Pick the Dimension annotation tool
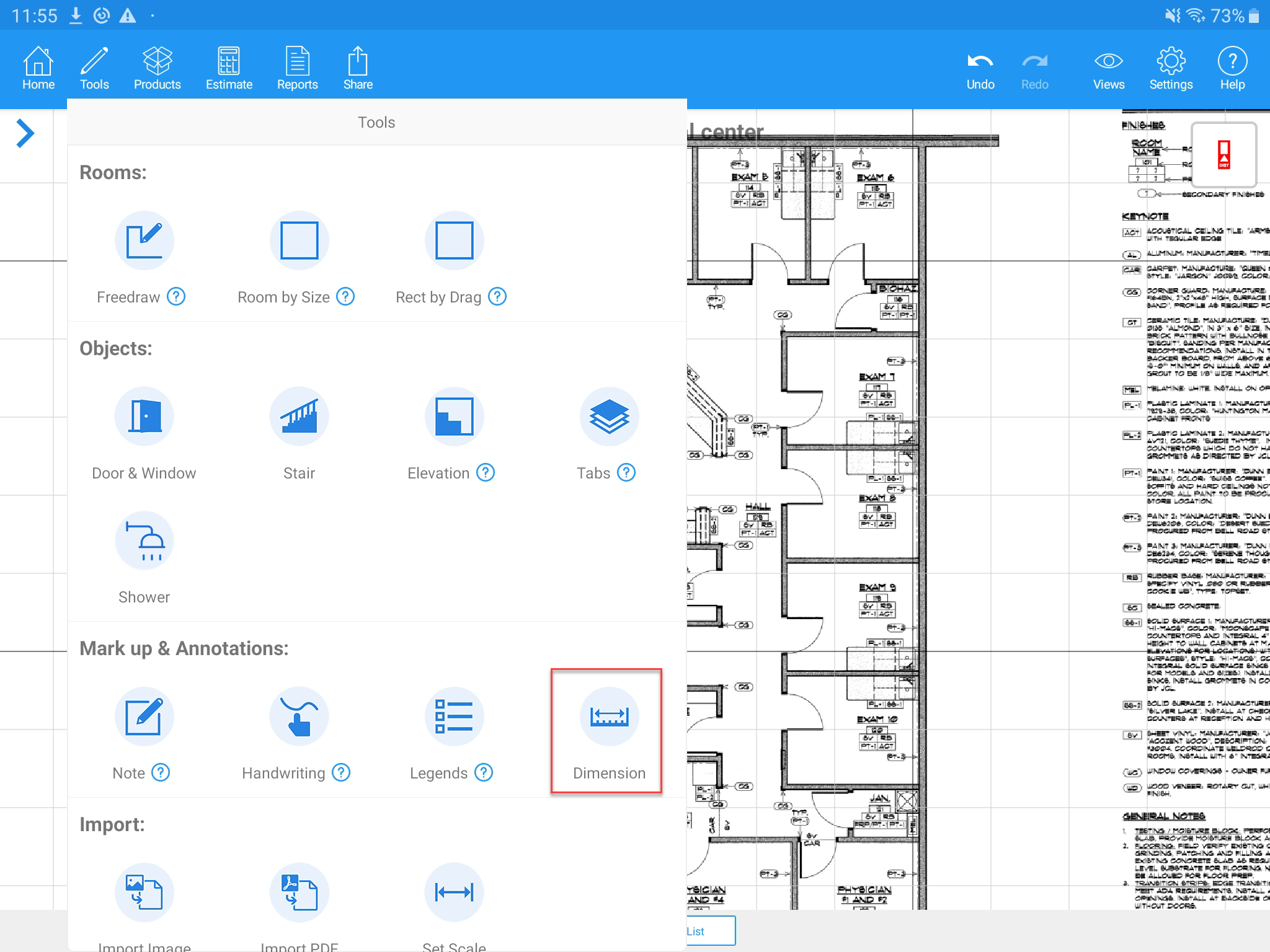Screen dimensions: 1270x952 pos(609,716)
